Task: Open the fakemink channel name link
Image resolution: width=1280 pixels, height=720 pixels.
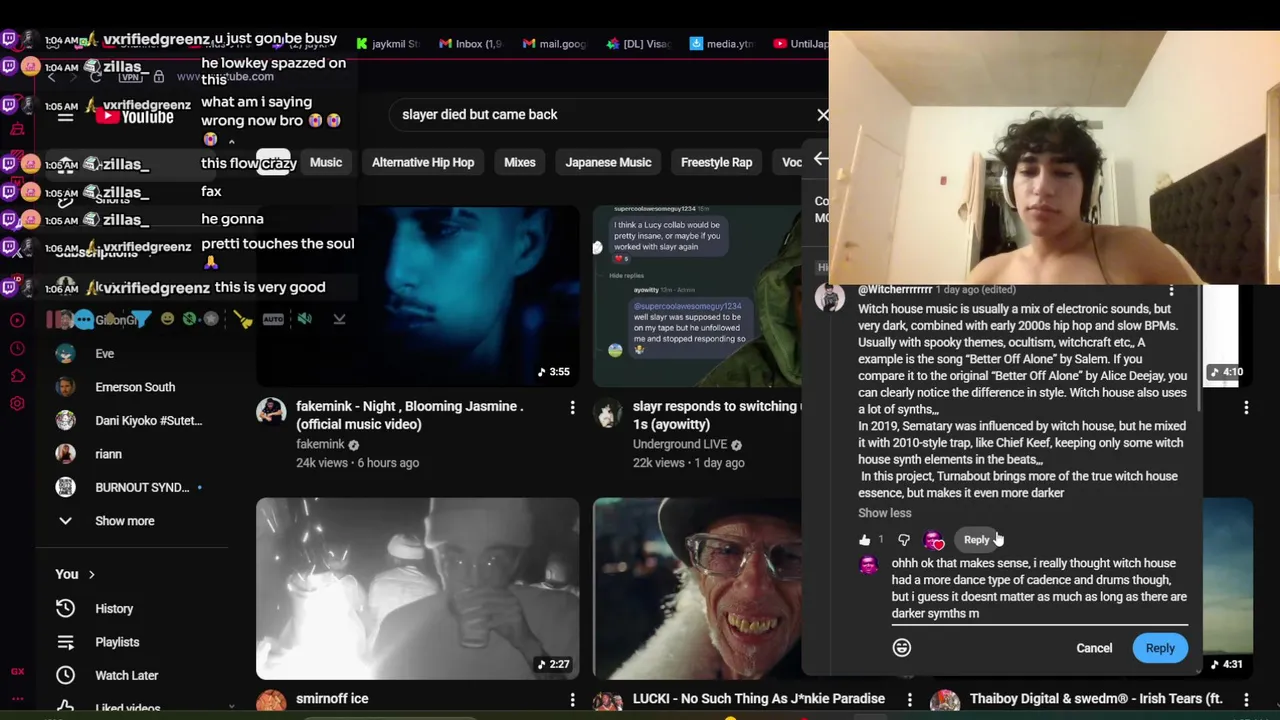Action: click(320, 444)
